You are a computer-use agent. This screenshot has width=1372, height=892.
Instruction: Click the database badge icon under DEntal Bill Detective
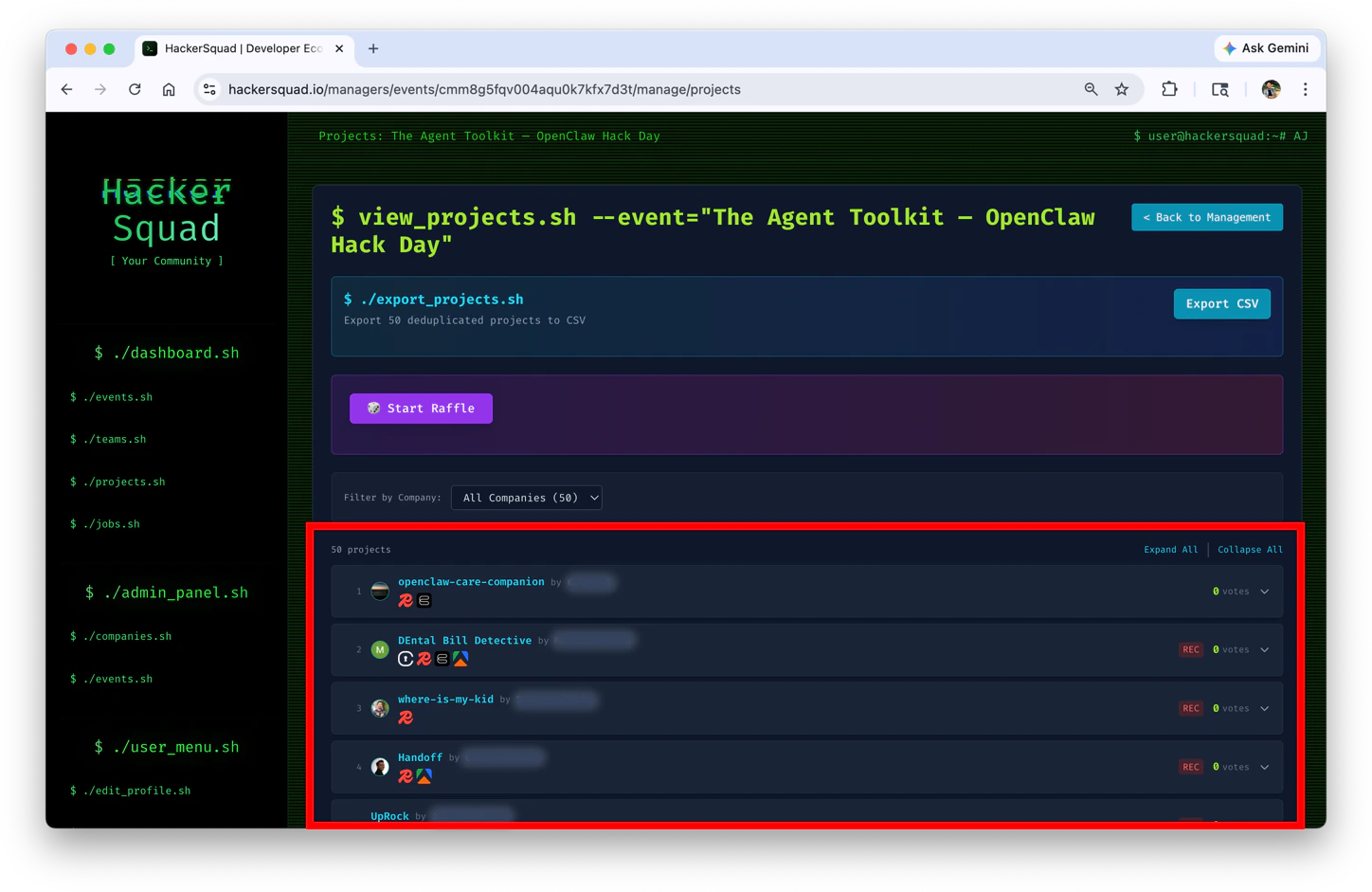coord(442,659)
